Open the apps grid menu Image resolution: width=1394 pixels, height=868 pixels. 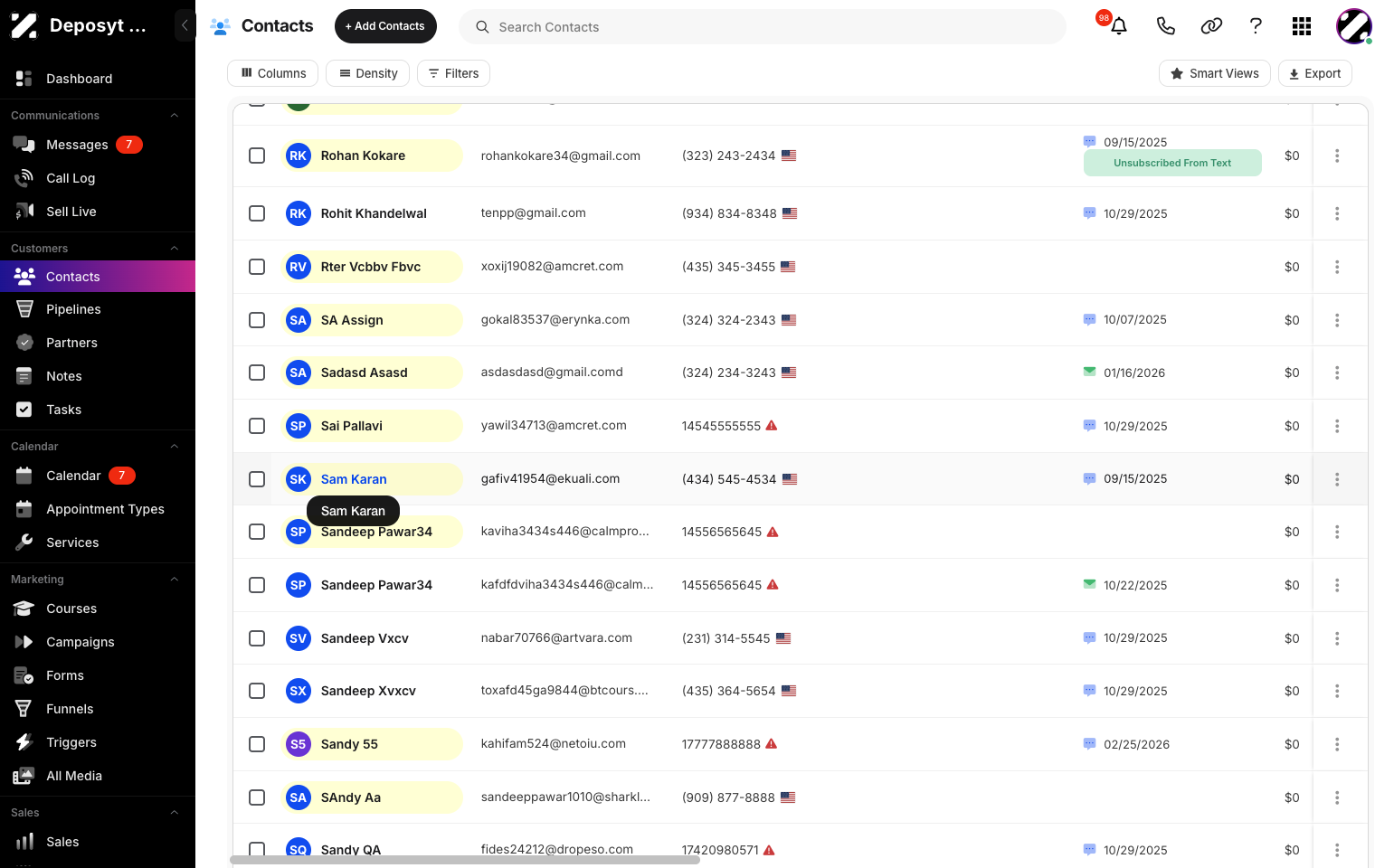pos(1302,26)
